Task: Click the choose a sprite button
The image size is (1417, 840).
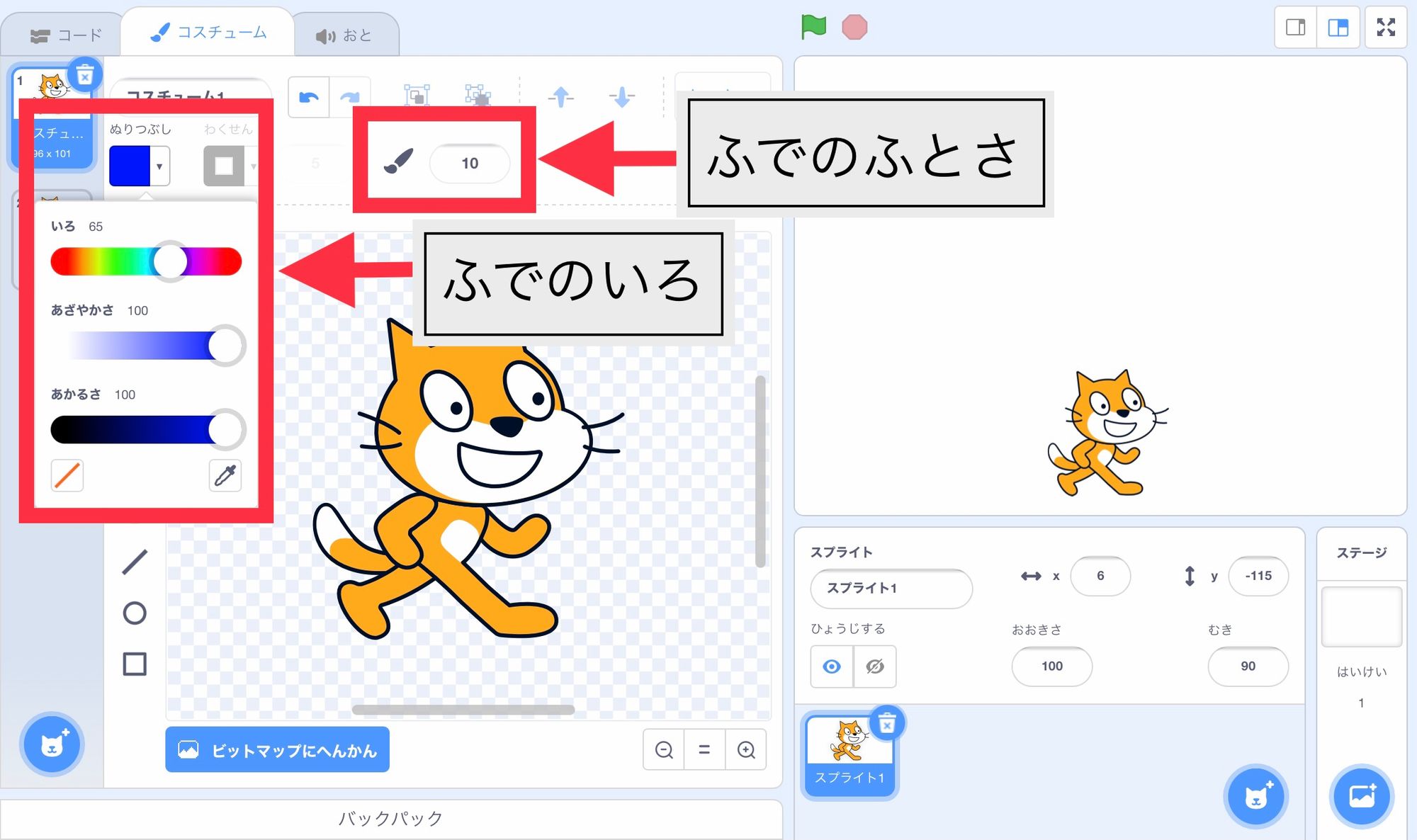Action: (1256, 797)
